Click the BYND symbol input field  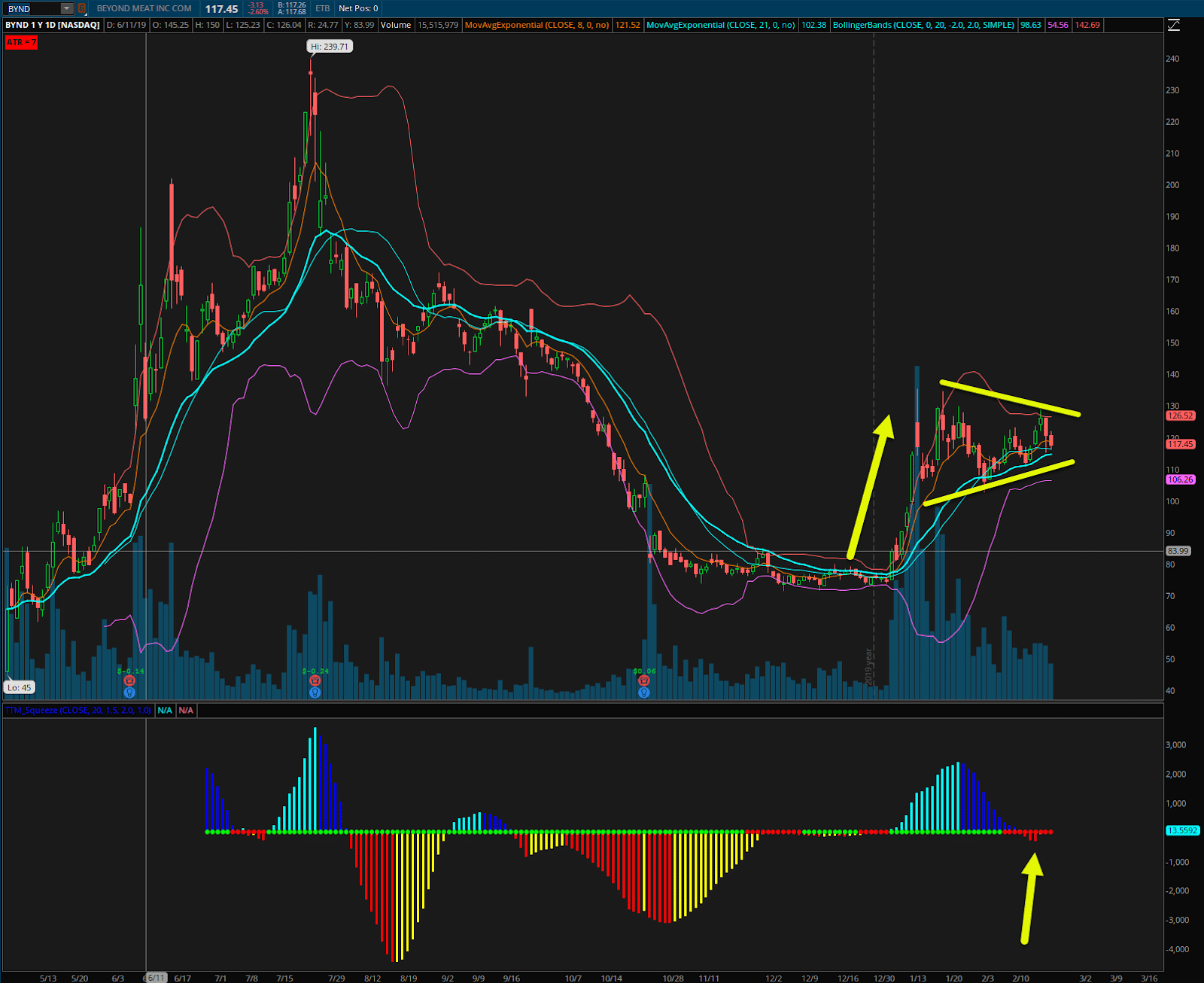(32, 9)
